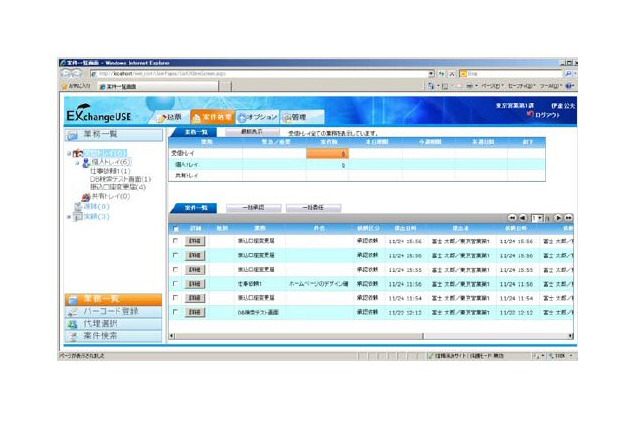Screen dimensions: 640x426
Task: Open バーコード登録 in the sidebar
Action: pyautogui.click(x=113, y=312)
